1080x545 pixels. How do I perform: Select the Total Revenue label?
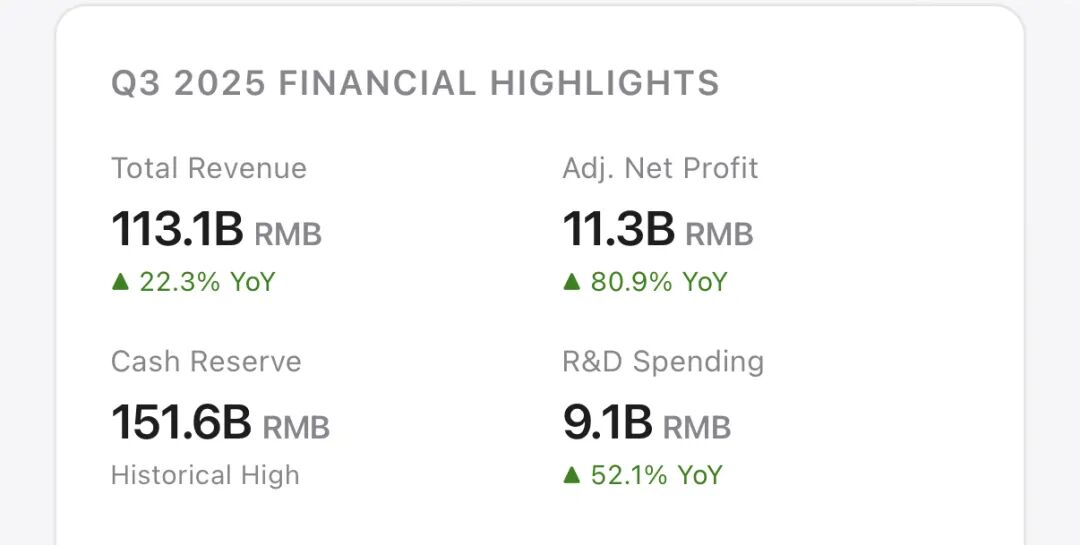click(209, 168)
